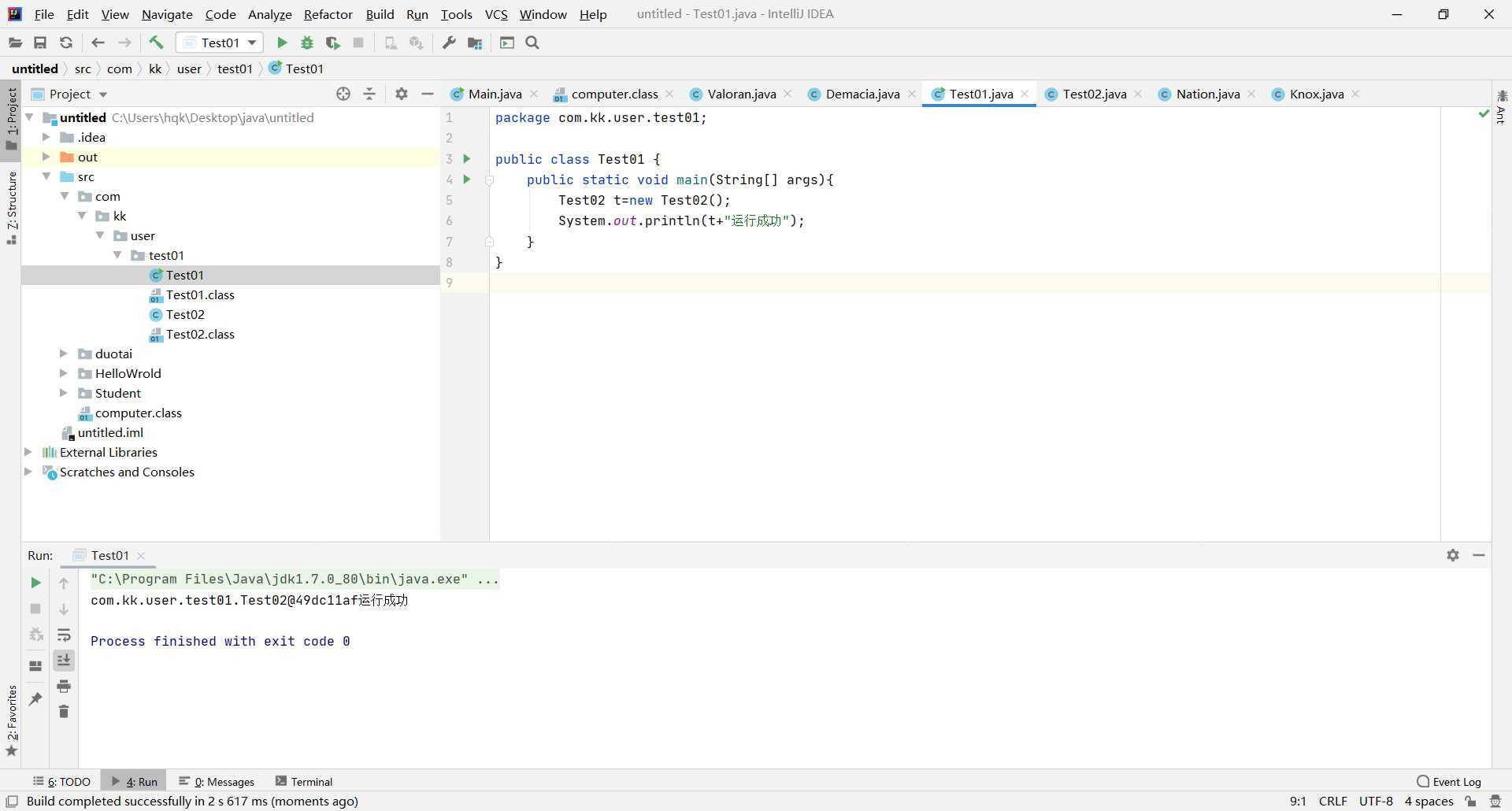The height and width of the screenshot is (811, 1512).
Task: Start debugging with the bug icon
Action: coord(307,43)
